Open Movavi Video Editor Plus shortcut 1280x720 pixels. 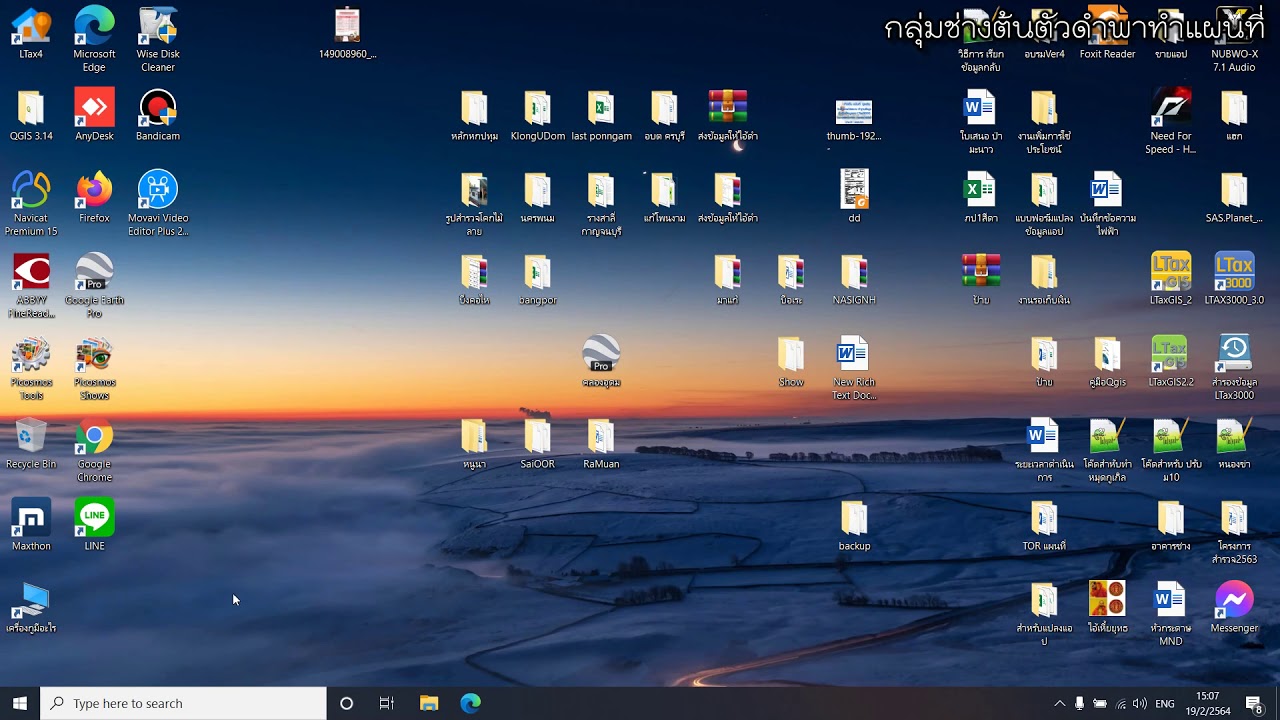[x=158, y=204]
